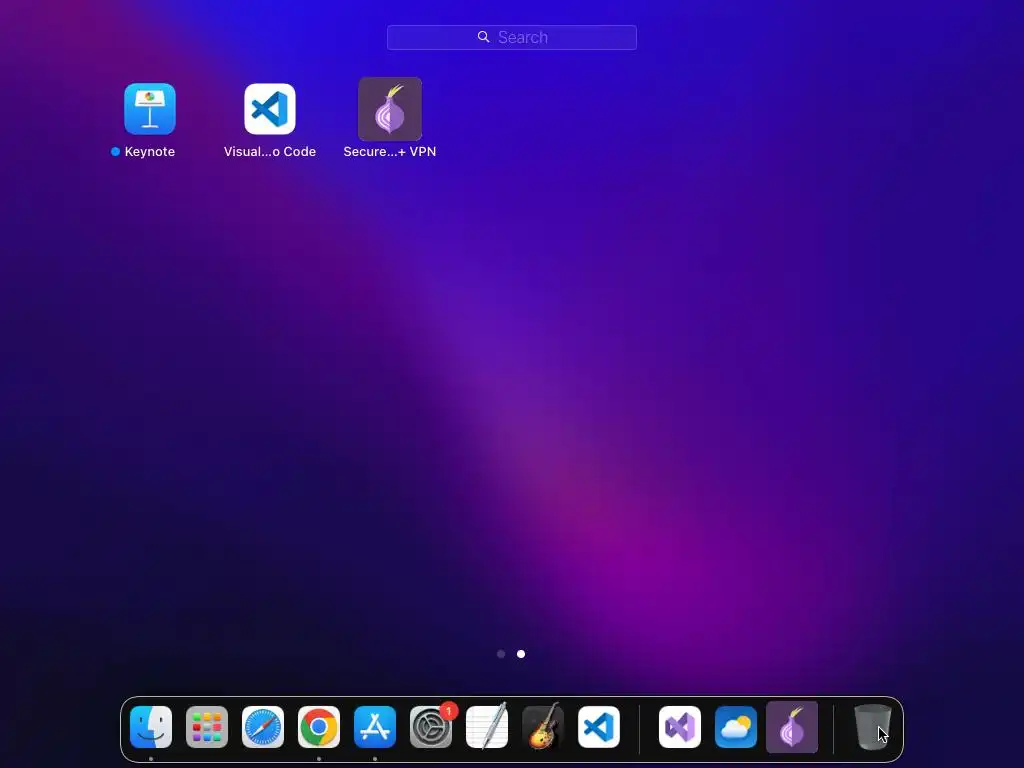This screenshot has height=768, width=1024.
Task: Click the 'Secure...+ VPN' label text
Action: click(x=390, y=152)
